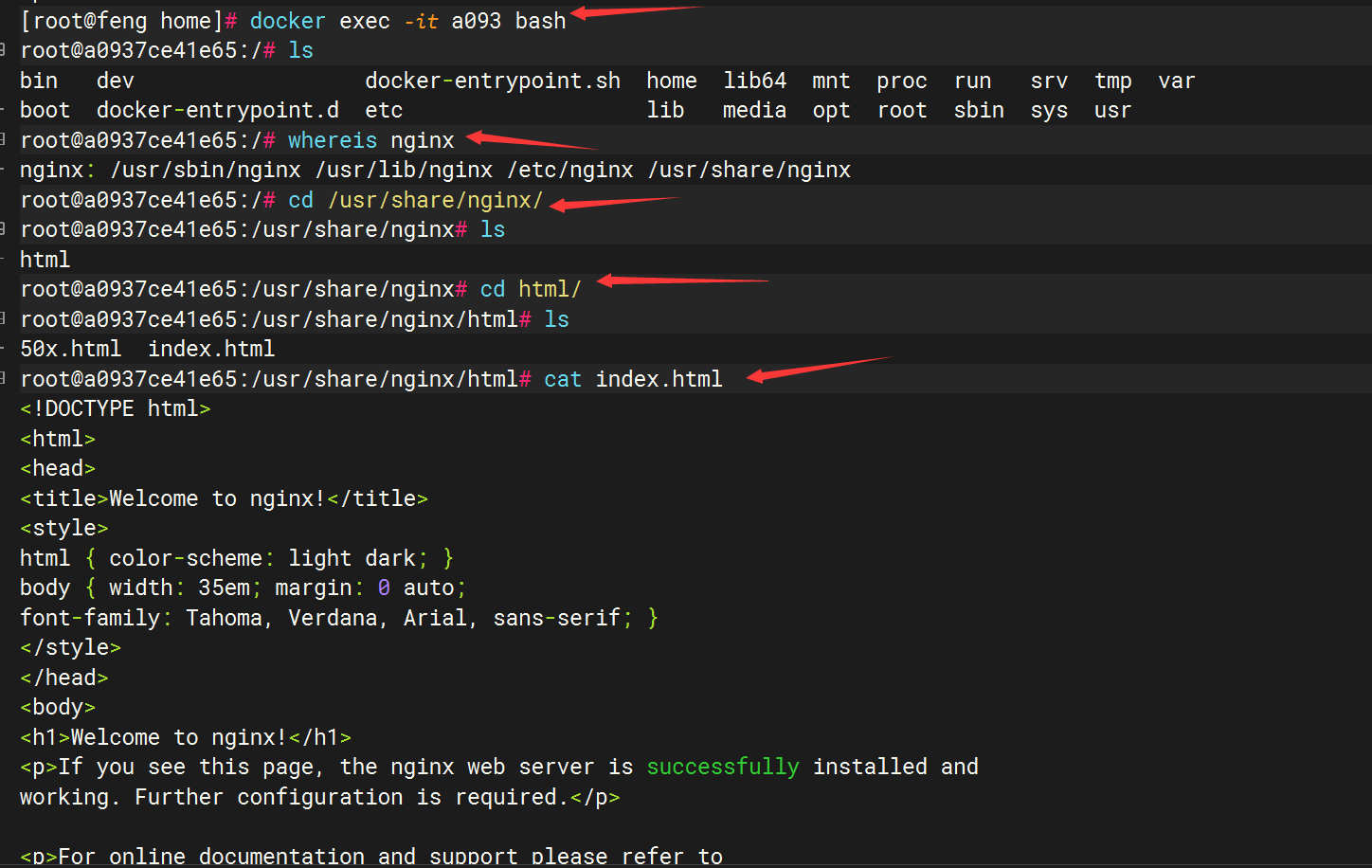Click the 'cd html/' command
This screenshot has width=1372, height=868.
tap(531, 289)
